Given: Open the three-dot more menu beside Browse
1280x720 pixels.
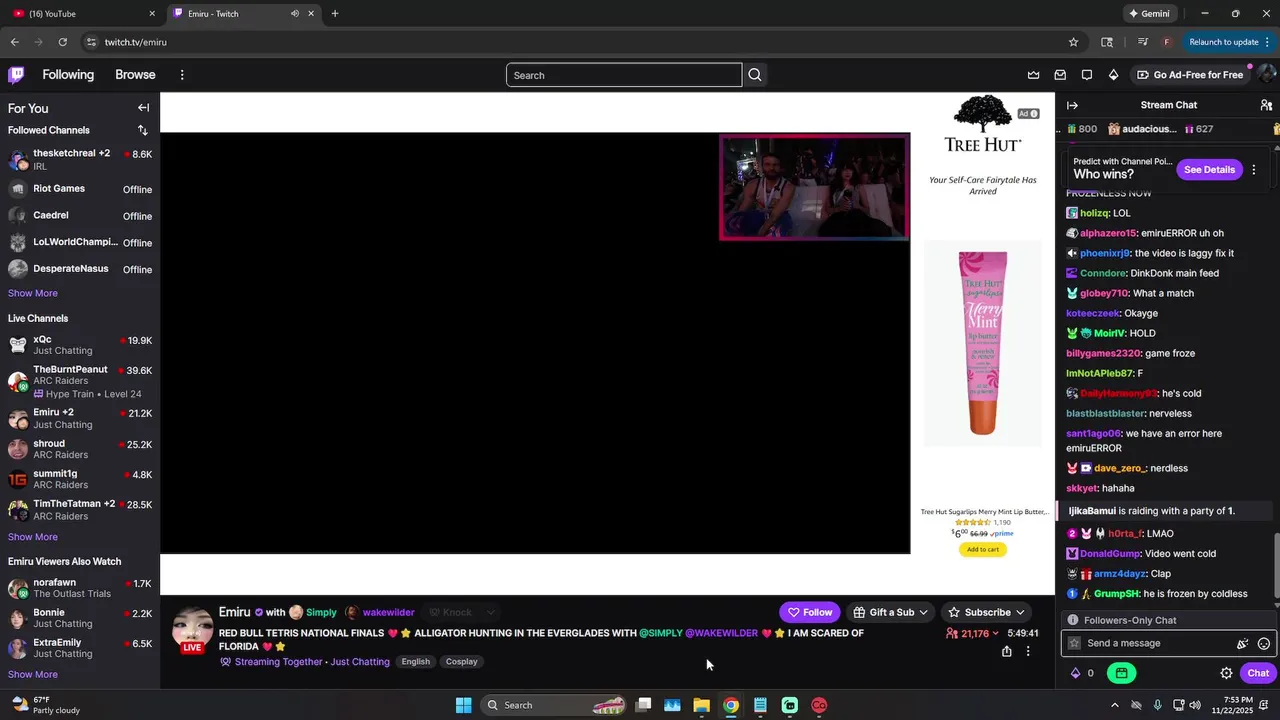Looking at the screenshot, I should [x=182, y=75].
